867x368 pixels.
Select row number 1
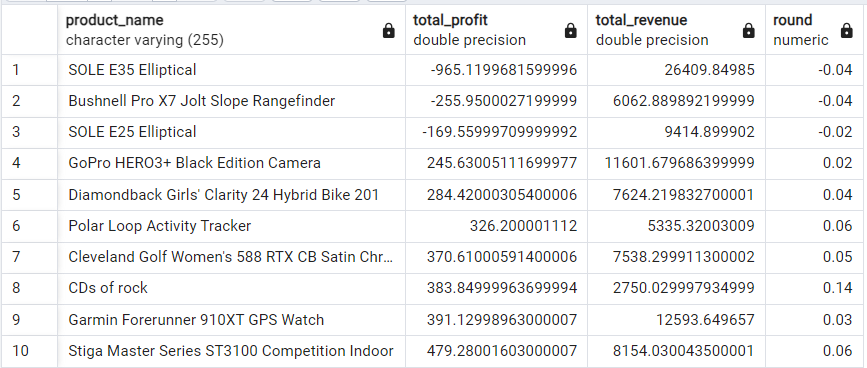coord(29,70)
